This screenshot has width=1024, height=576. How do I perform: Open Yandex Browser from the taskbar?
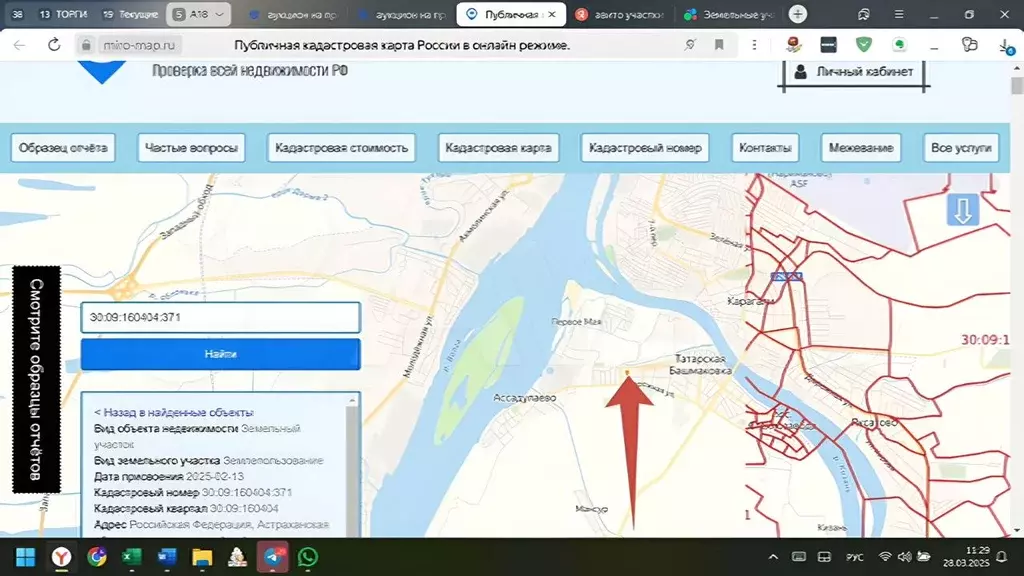[61, 557]
